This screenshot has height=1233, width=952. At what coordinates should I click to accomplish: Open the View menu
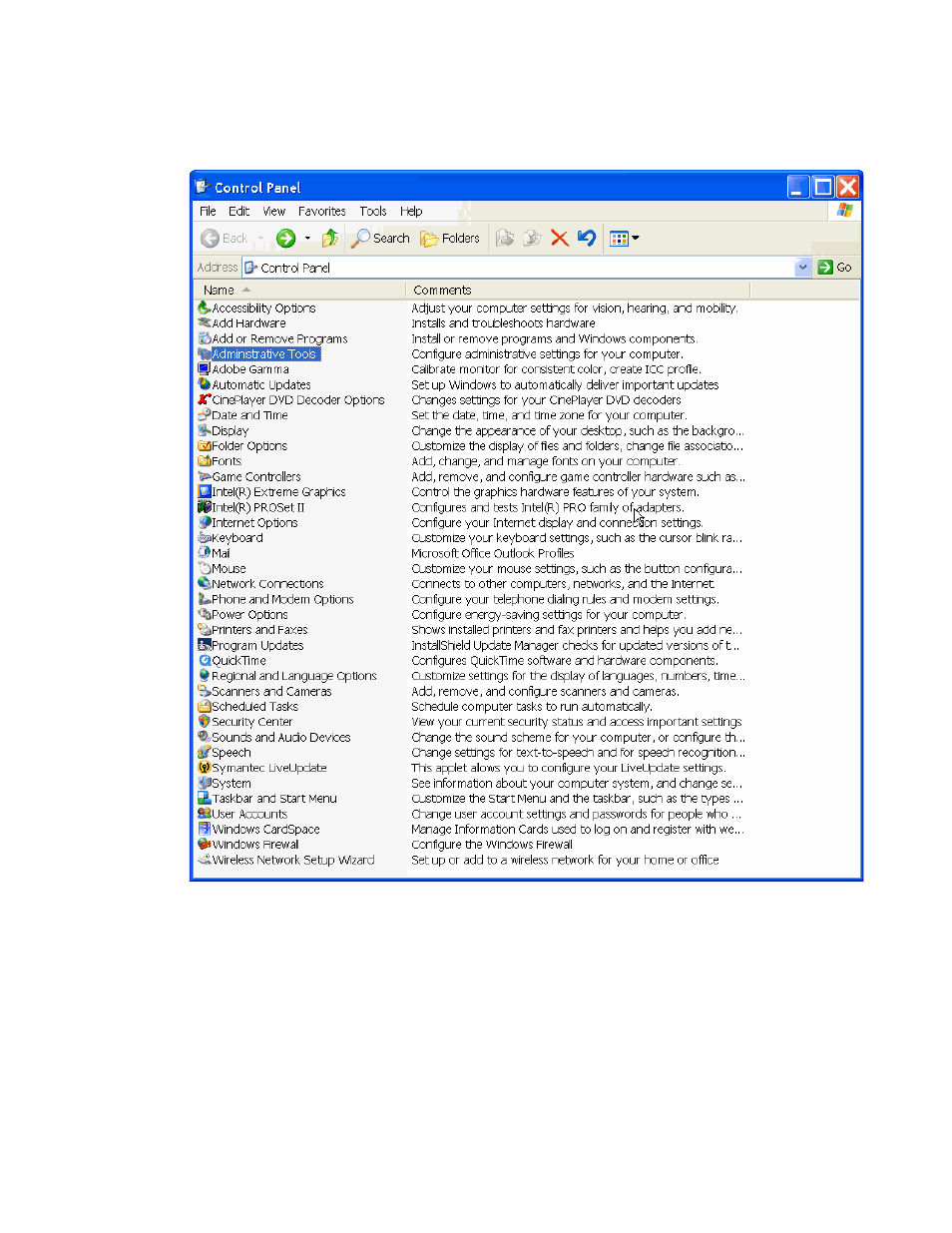[274, 211]
